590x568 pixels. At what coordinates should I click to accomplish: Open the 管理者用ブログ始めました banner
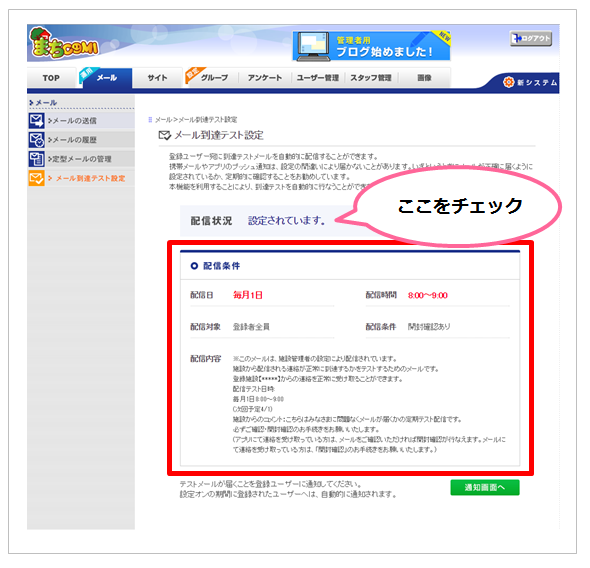(x=371, y=46)
